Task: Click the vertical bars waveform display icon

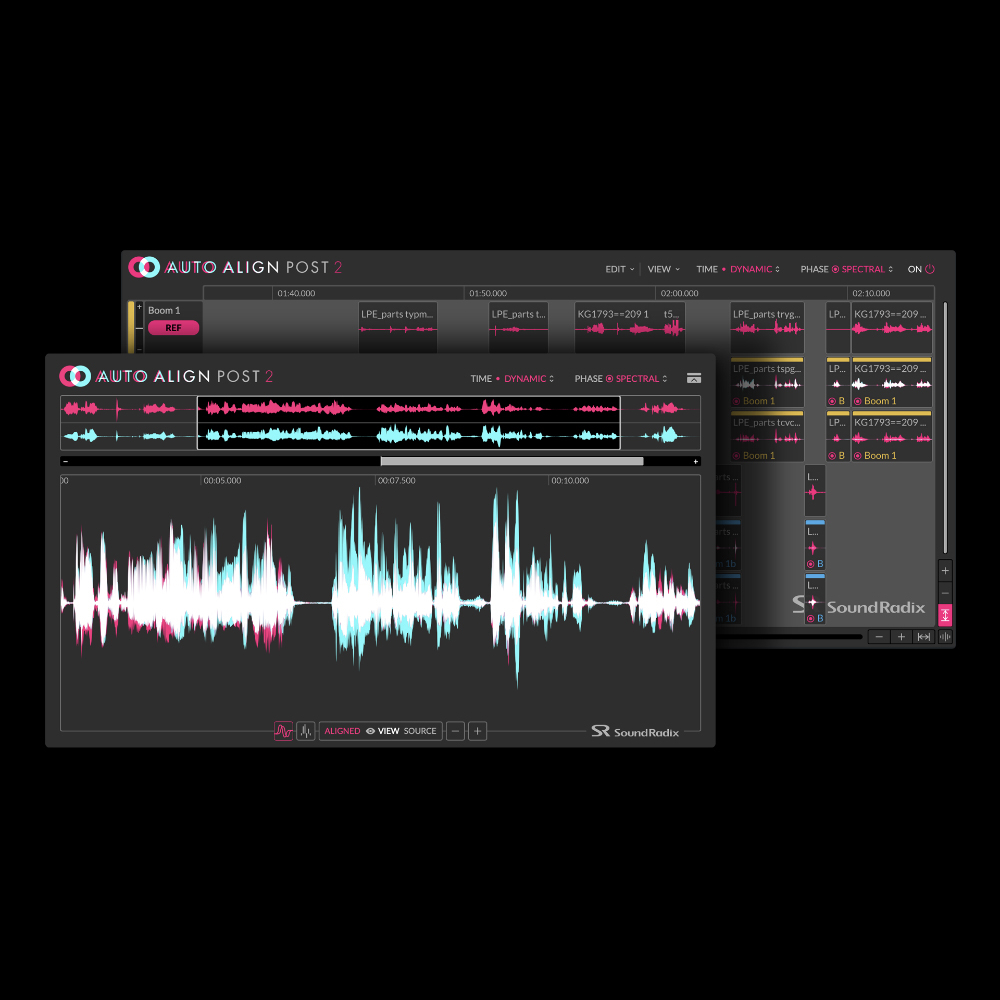Action: coord(306,731)
